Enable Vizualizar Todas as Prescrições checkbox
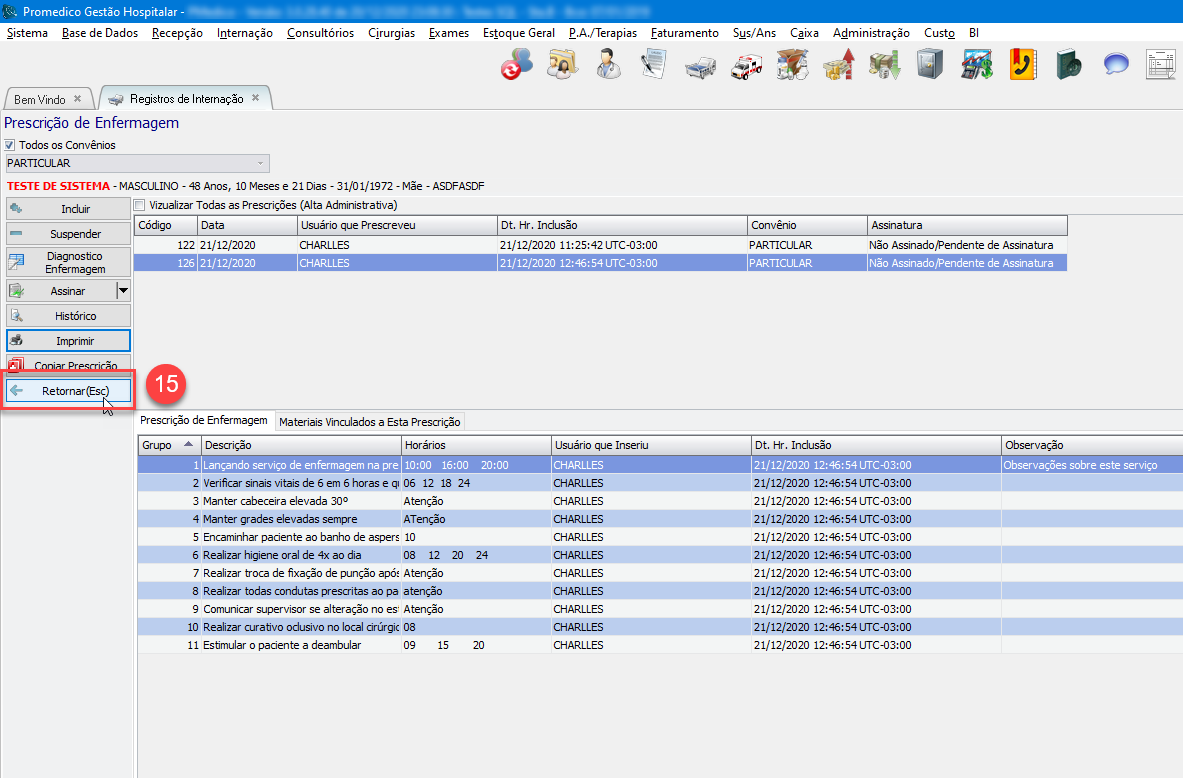This screenshot has height=778, width=1183. point(140,205)
